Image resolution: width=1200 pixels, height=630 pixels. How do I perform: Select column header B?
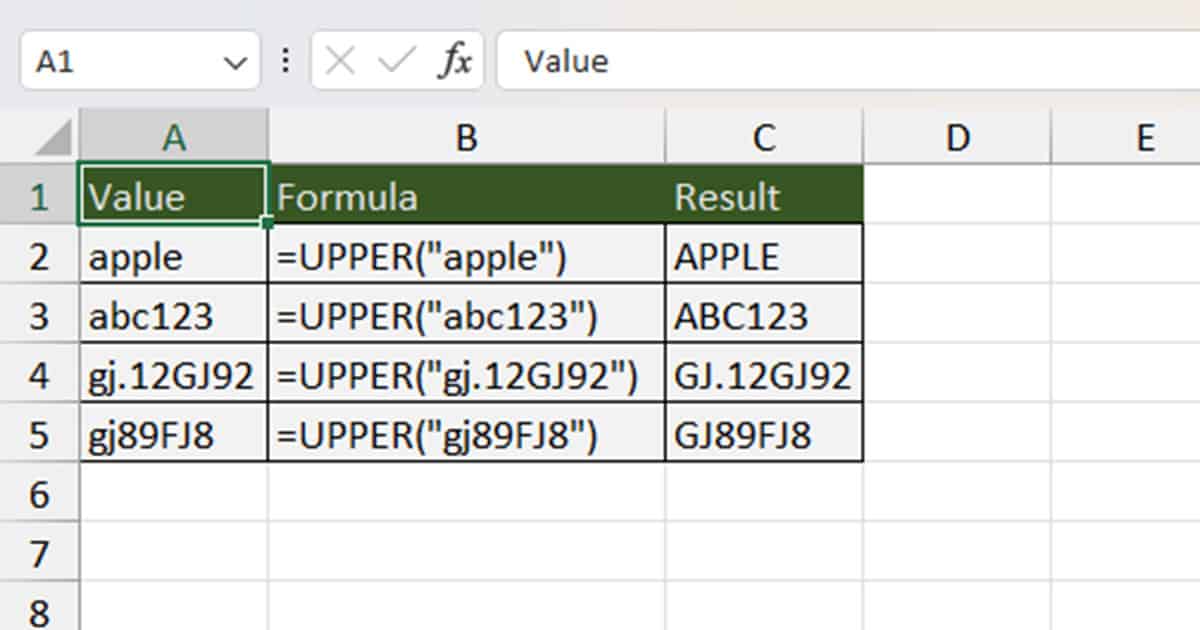point(466,137)
